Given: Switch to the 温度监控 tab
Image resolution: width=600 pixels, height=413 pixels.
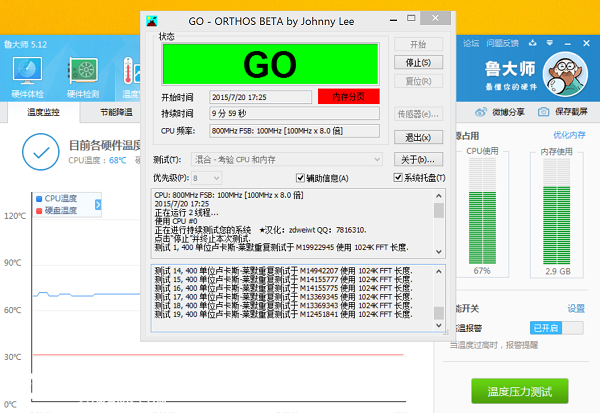Looking at the screenshot, I should click(43, 112).
